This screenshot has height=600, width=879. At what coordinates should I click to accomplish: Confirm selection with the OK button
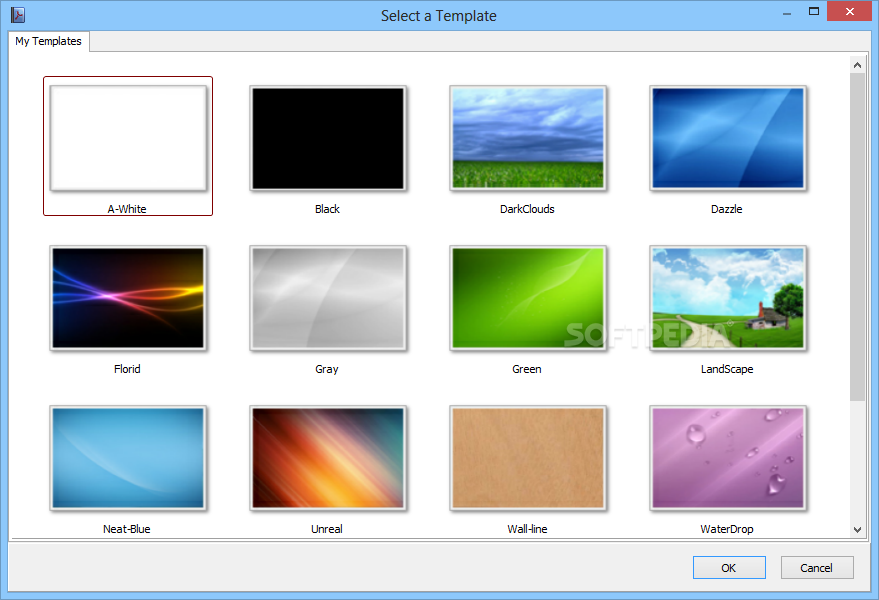(729, 567)
